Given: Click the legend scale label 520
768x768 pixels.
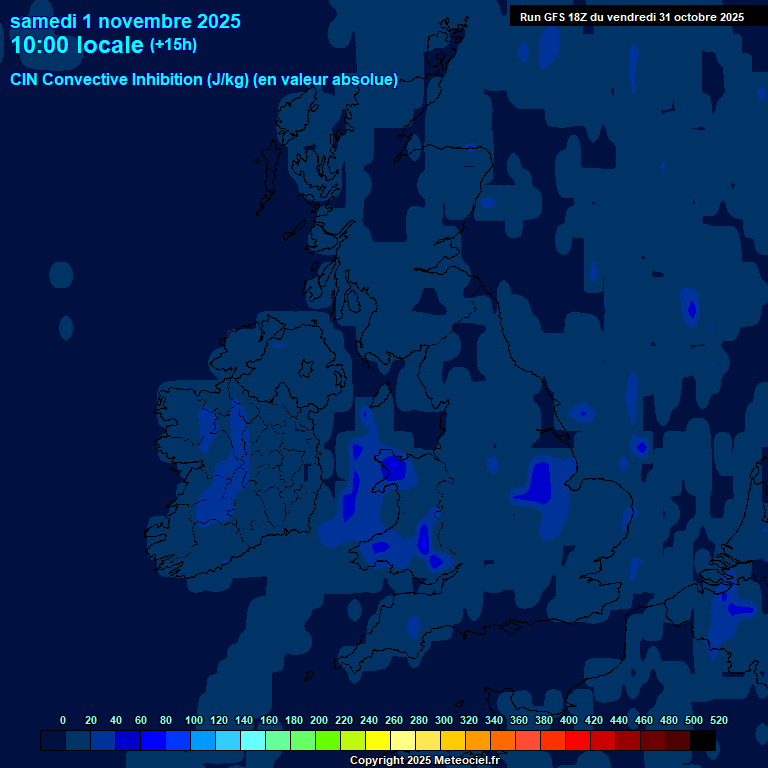Looking at the screenshot, I should point(718,720).
